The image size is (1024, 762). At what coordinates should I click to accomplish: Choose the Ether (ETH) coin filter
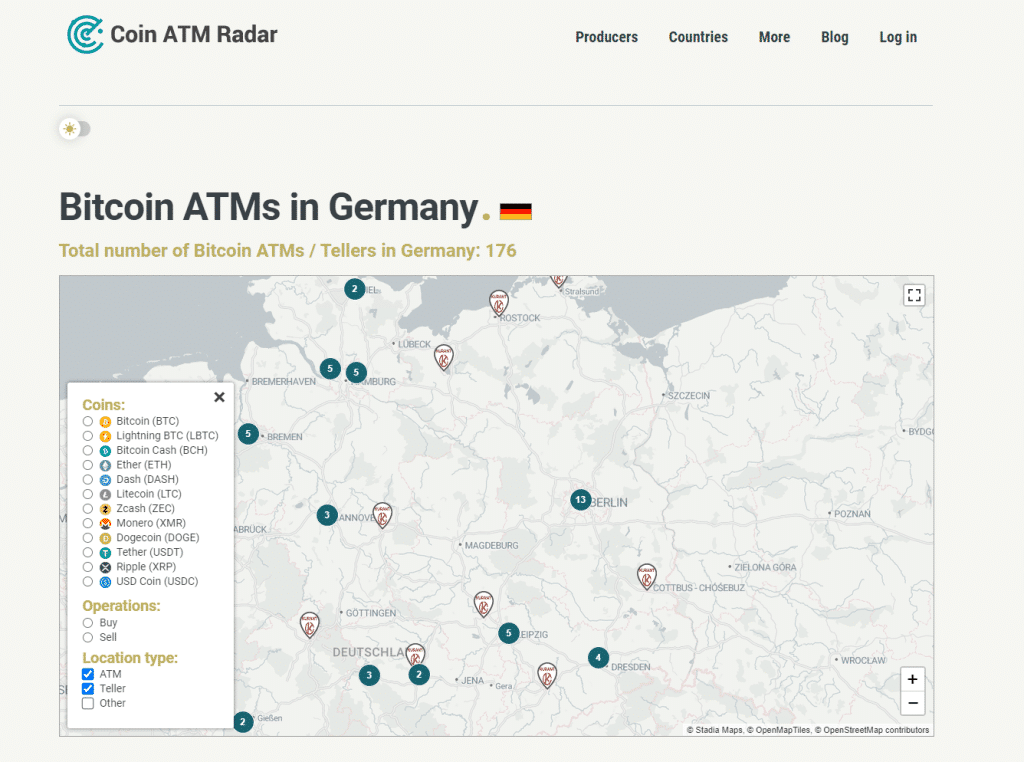[88, 465]
